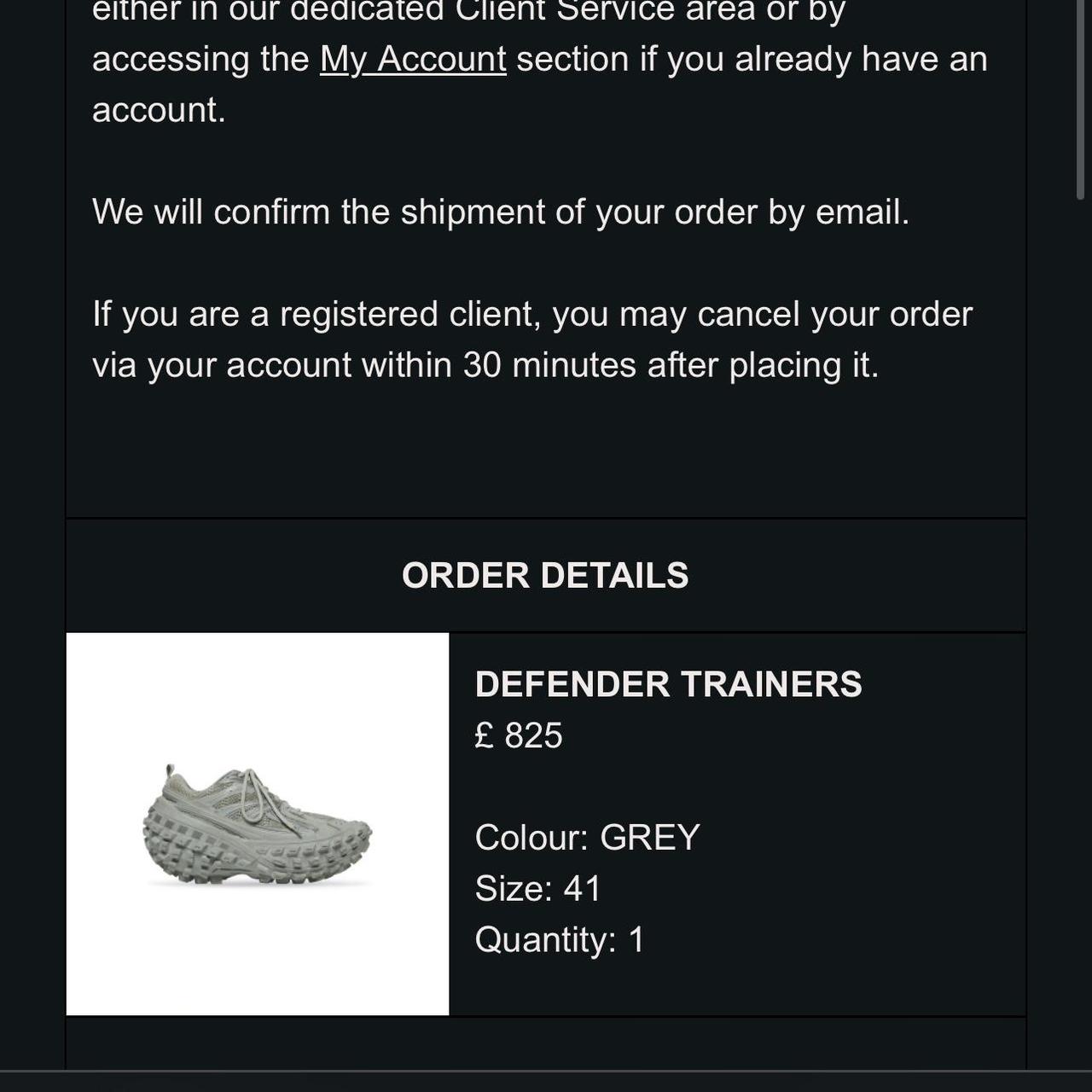Click the ORDER DETAILS heading

[545, 576]
